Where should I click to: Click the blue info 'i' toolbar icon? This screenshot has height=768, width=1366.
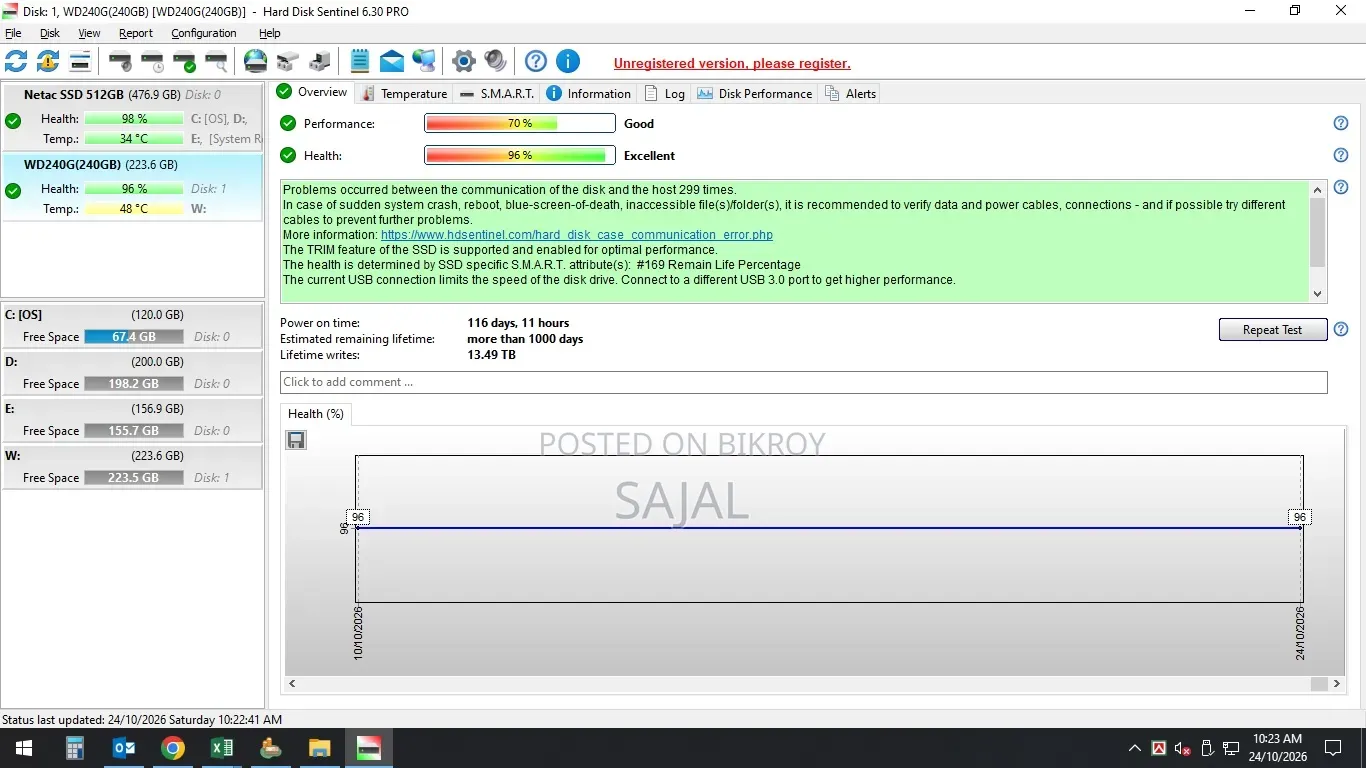click(568, 61)
